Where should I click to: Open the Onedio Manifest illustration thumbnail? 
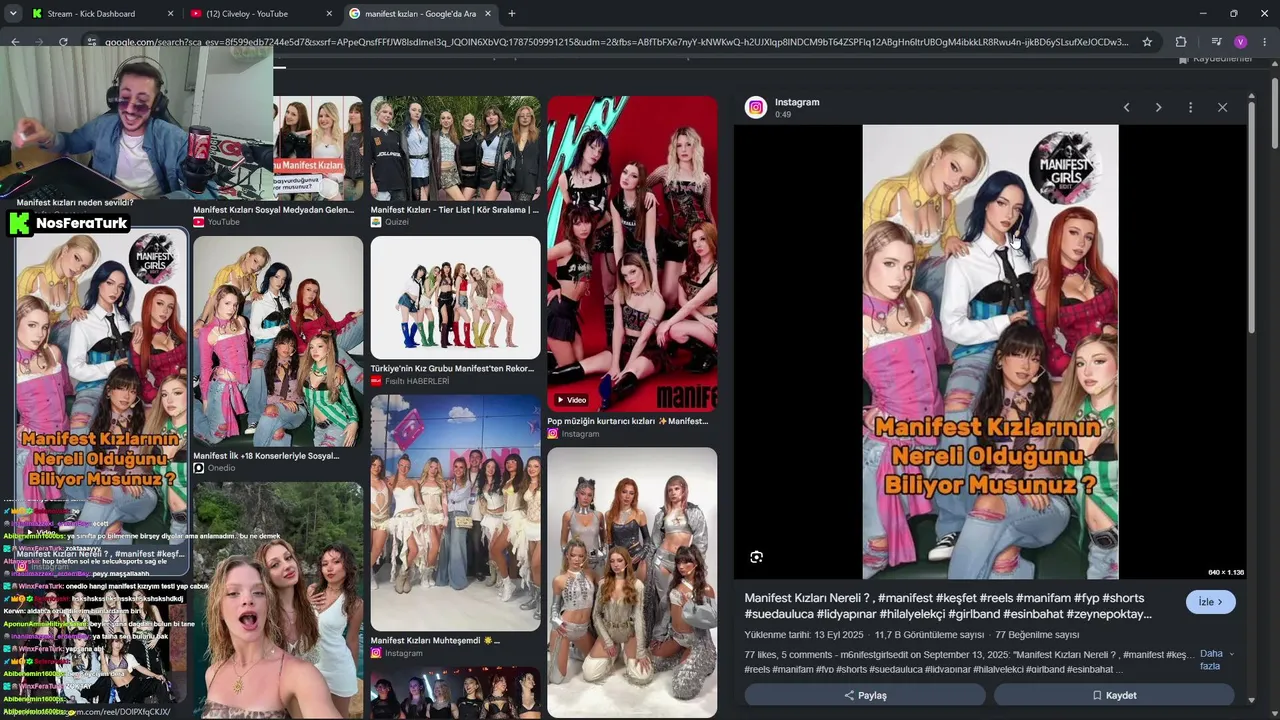[278, 341]
